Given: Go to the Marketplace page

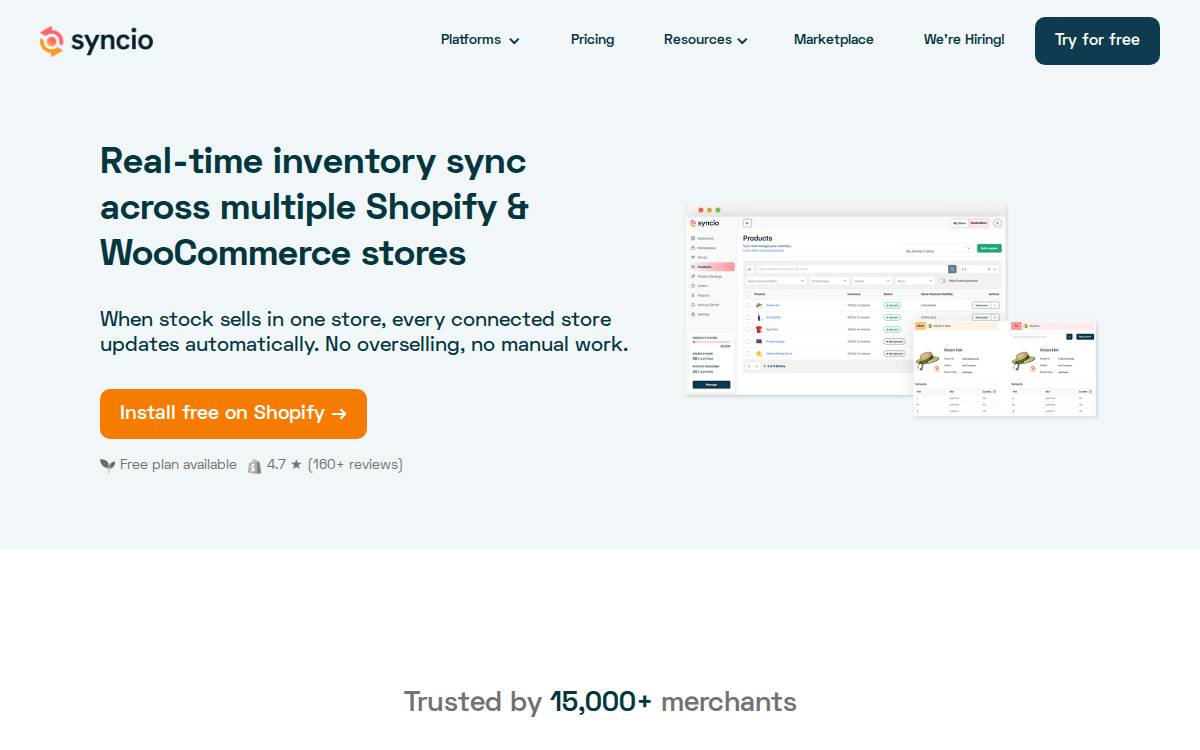Looking at the screenshot, I should (x=834, y=40).
